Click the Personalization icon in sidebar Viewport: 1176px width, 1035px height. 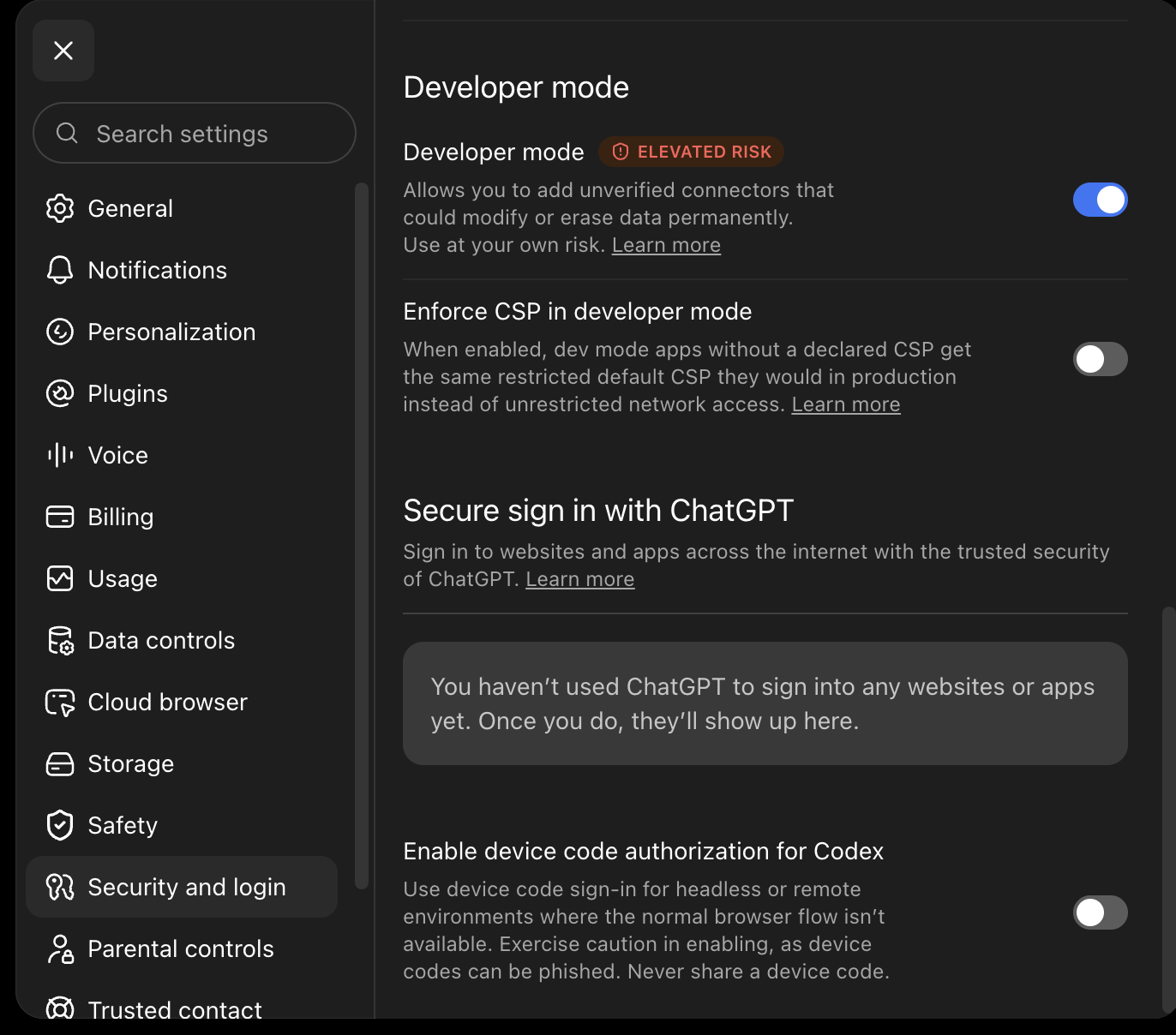[60, 332]
